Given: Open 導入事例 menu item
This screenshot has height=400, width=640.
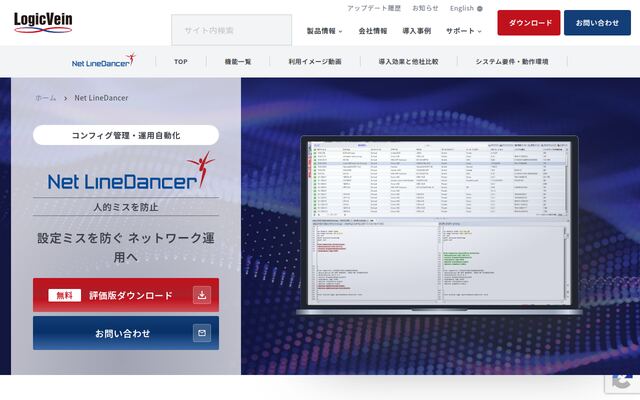Looking at the screenshot, I should click(416, 31).
